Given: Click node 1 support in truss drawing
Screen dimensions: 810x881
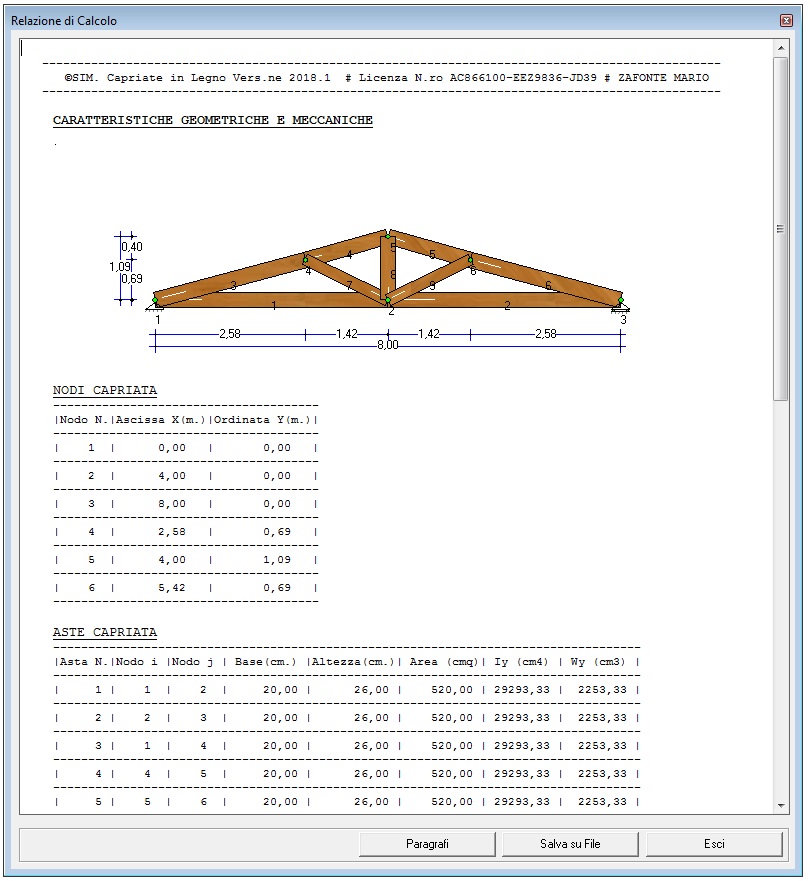Looking at the screenshot, I should 155,305.
